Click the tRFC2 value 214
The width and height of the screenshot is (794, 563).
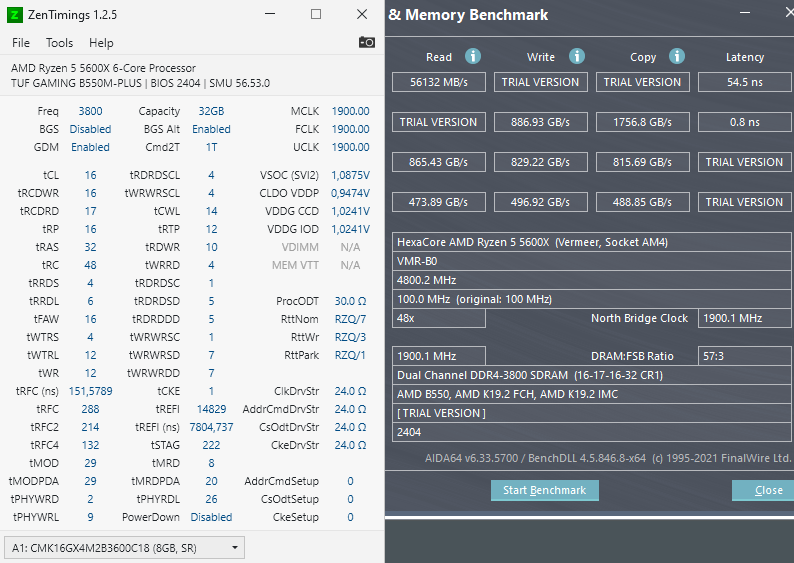pos(90,427)
